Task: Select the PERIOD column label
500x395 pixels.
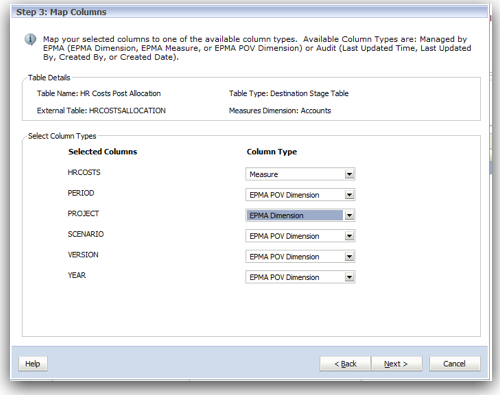Action: (81, 193)
